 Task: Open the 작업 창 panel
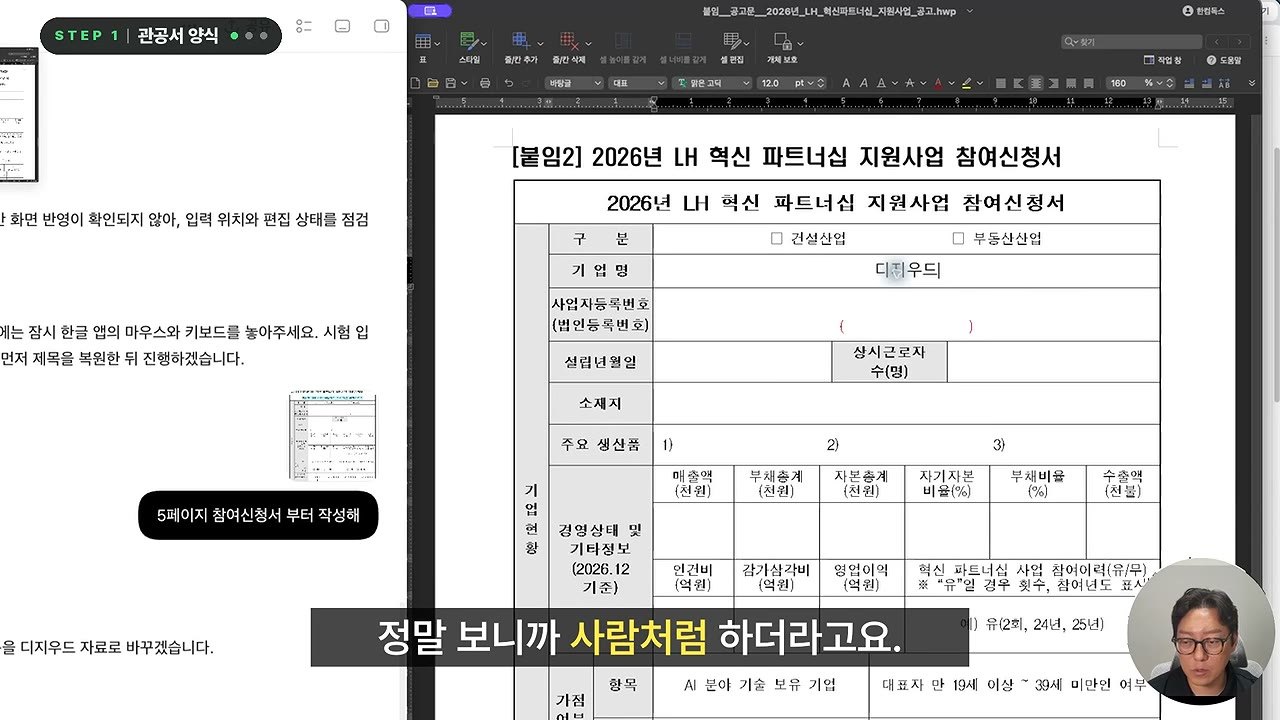point(1162,60)
